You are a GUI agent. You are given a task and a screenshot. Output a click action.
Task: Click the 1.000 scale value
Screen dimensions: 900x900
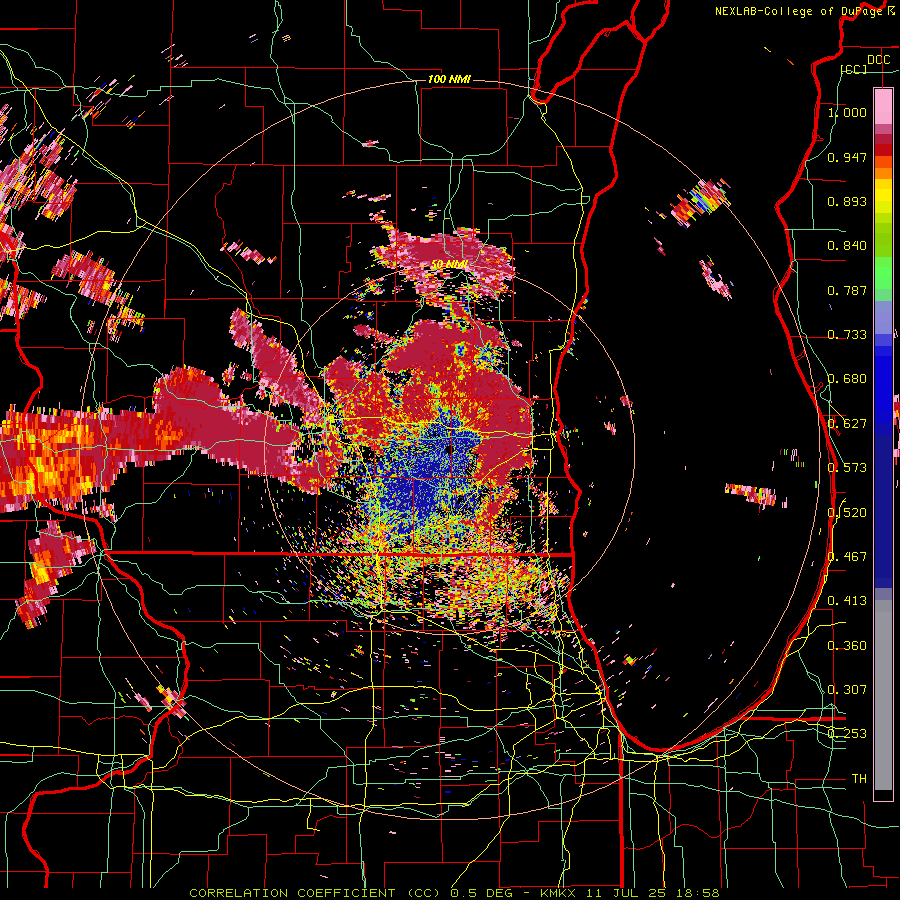847,112
